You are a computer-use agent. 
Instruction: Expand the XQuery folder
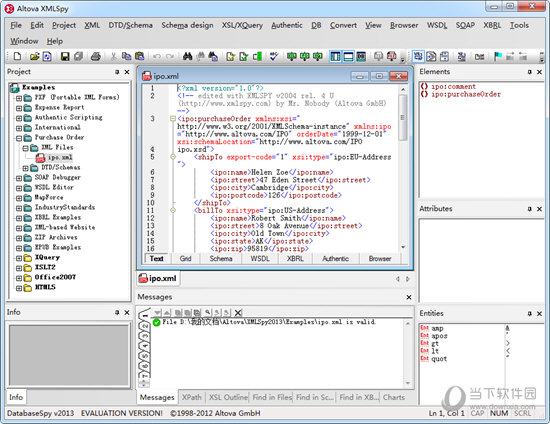(x=19, y=258)
